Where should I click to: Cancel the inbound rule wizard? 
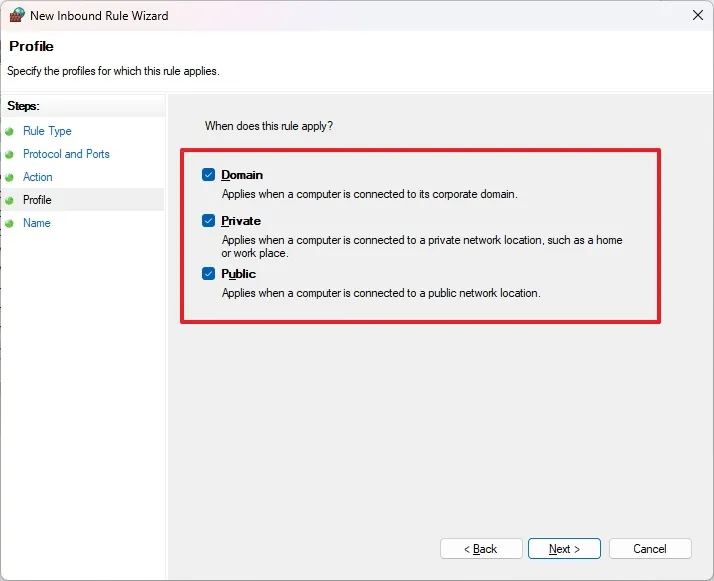coord(650,549)
